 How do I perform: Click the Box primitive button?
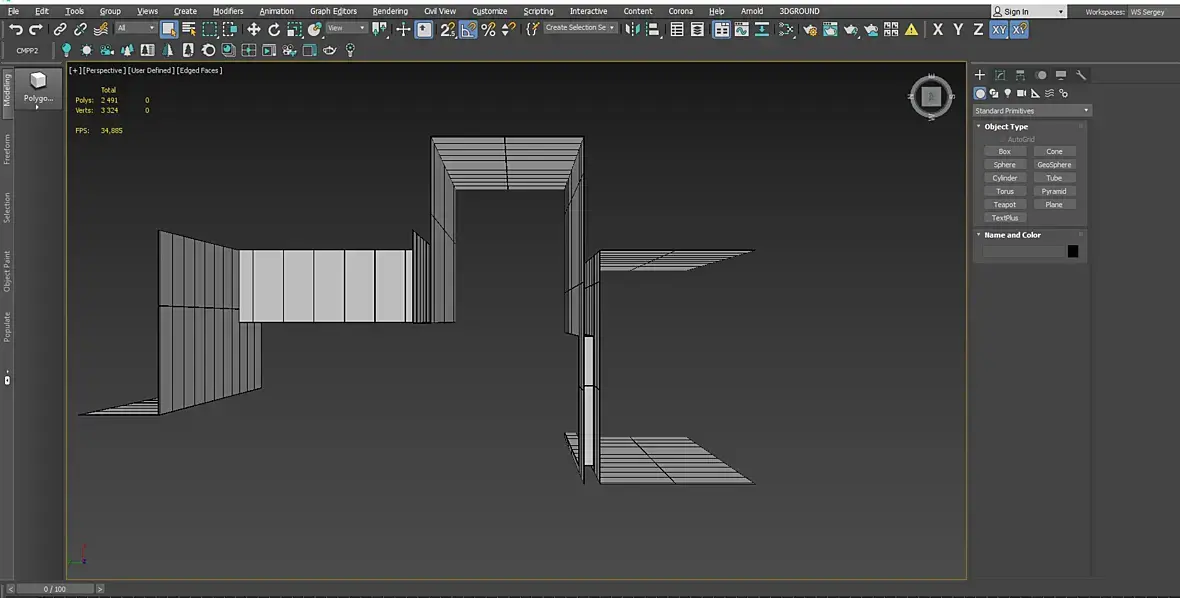click(1005, 152)
